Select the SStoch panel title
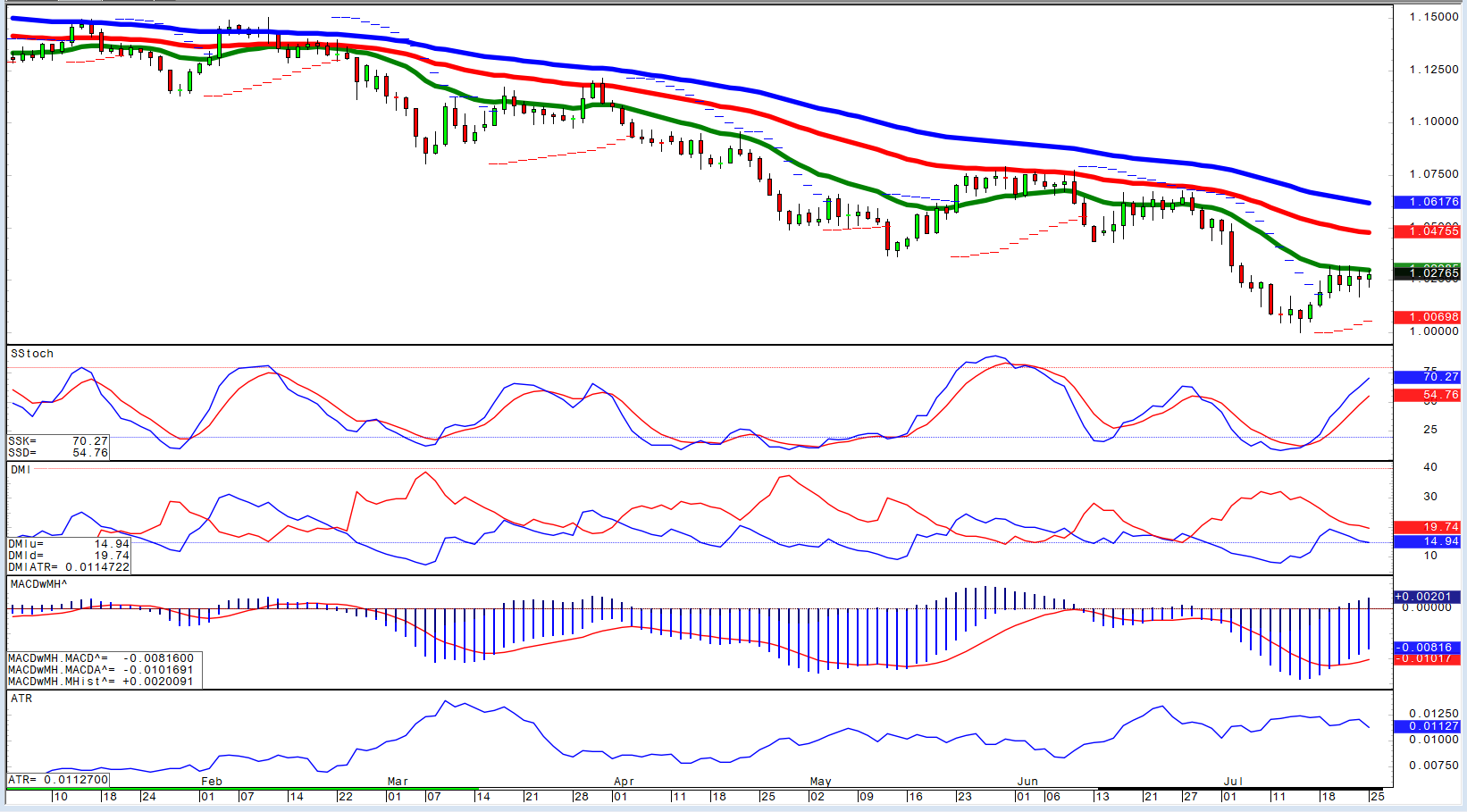This screenshot has width=1467, height=812. (32, 354)
